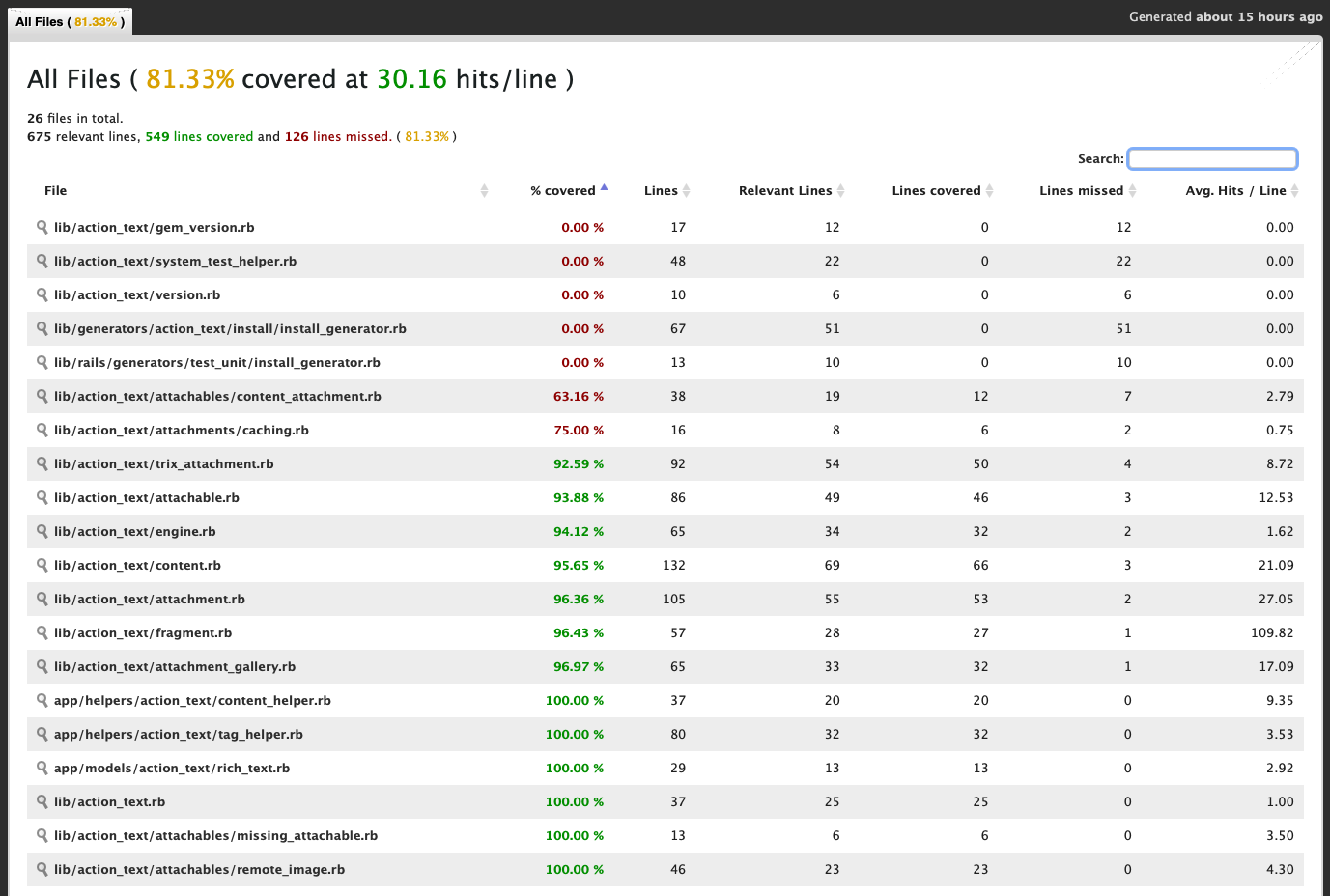Open rich_text.rb file link
Screen dimensions: 1330x896
tap(172, 769)
